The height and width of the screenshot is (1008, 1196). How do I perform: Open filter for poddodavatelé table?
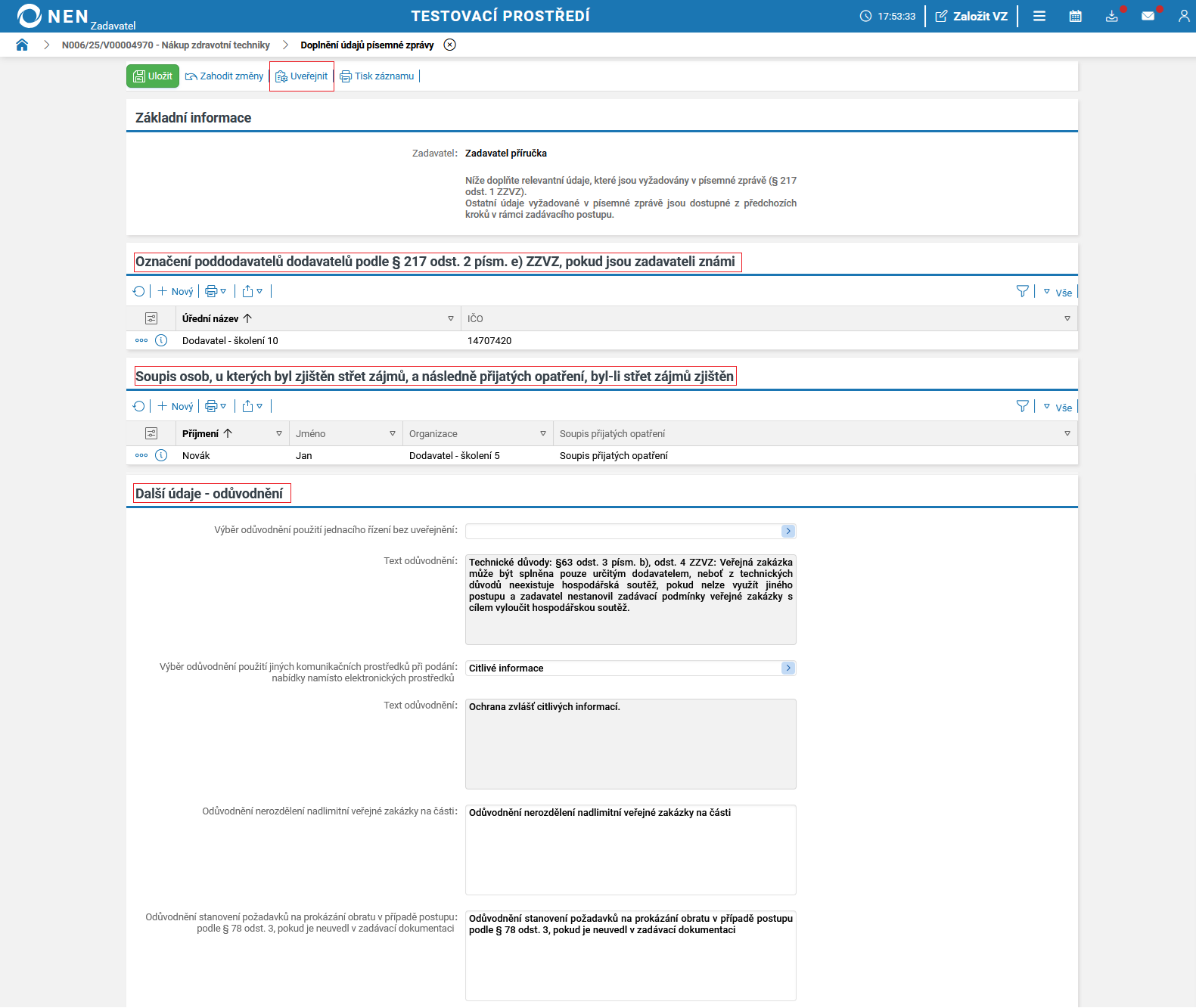point(1022,291)
